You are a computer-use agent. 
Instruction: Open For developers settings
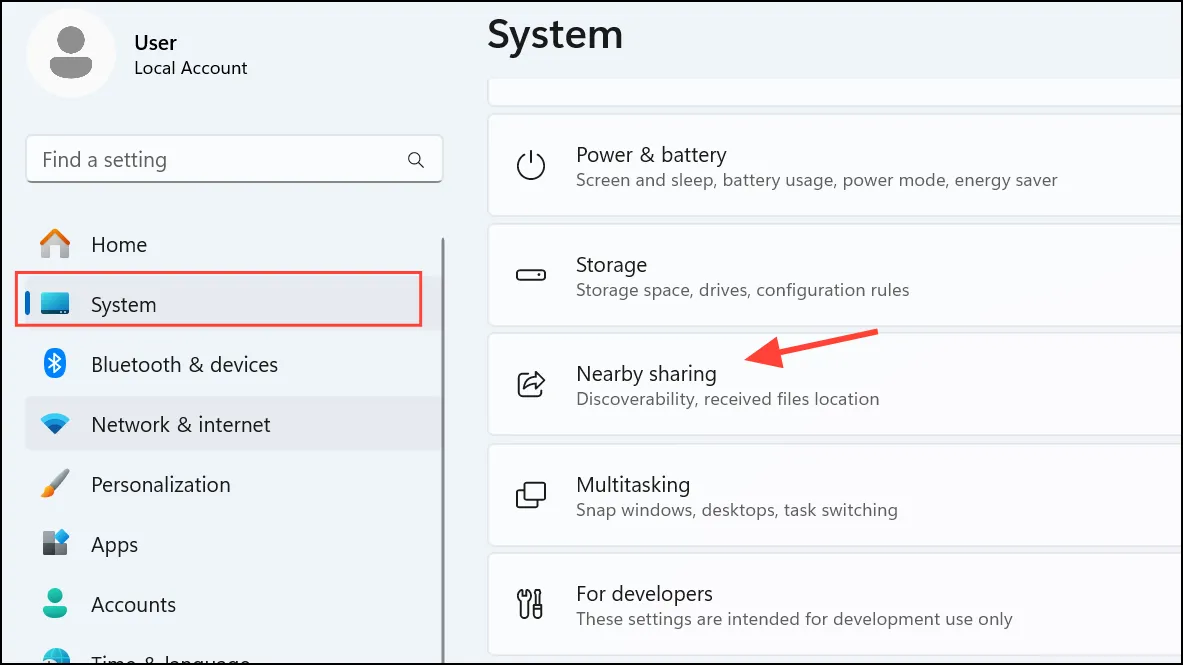click(835, 604)
